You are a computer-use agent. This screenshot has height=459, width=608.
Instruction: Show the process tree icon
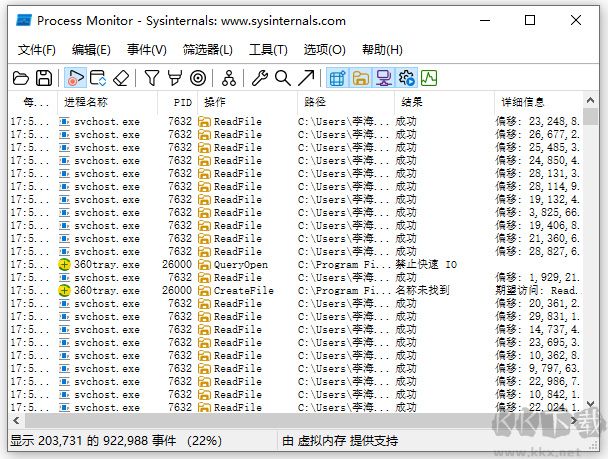[229, 78]
